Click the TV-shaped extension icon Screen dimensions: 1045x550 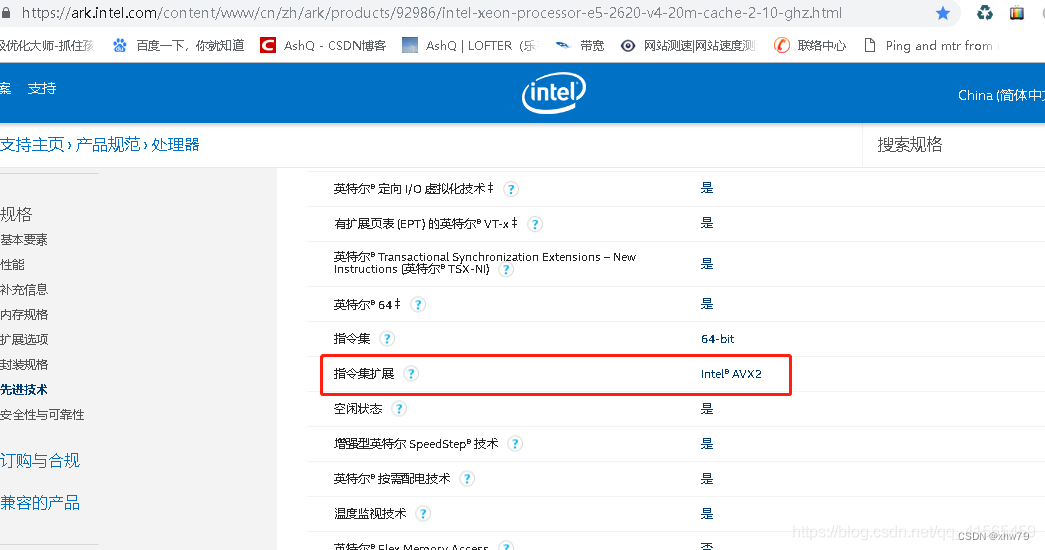point(1017,13)
